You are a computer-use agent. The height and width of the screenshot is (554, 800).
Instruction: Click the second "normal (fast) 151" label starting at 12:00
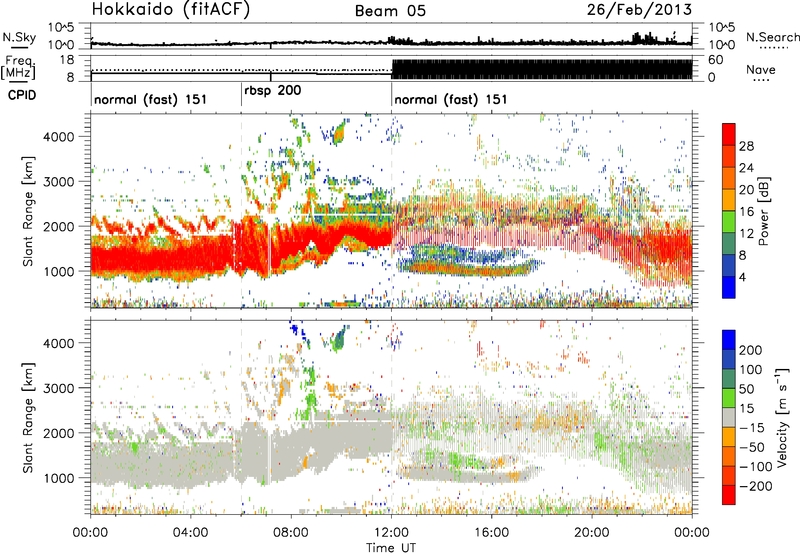451,99
